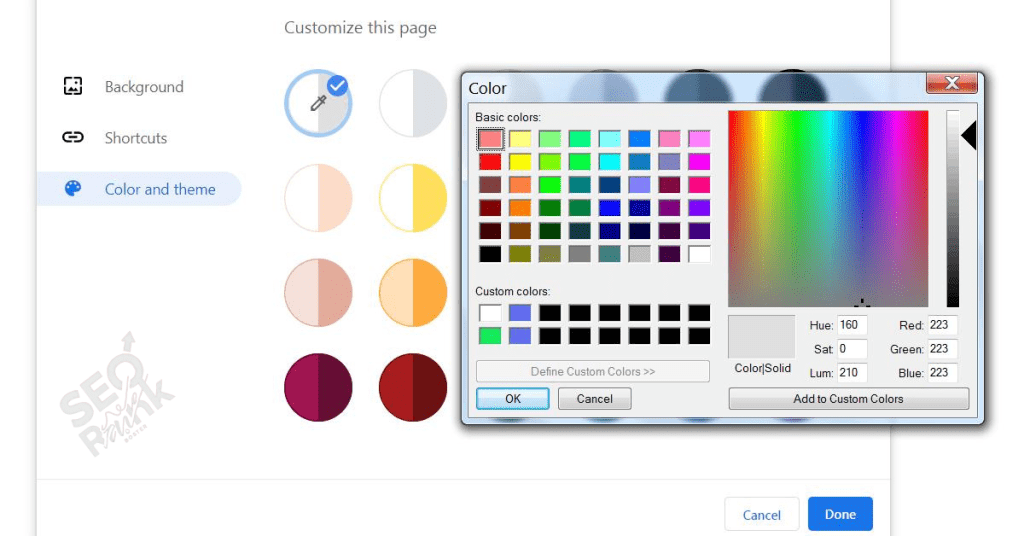Cancel the Customize this page dialog
Screen dimensions: 1024x536
pyautogui.click(x=761, y=514)
